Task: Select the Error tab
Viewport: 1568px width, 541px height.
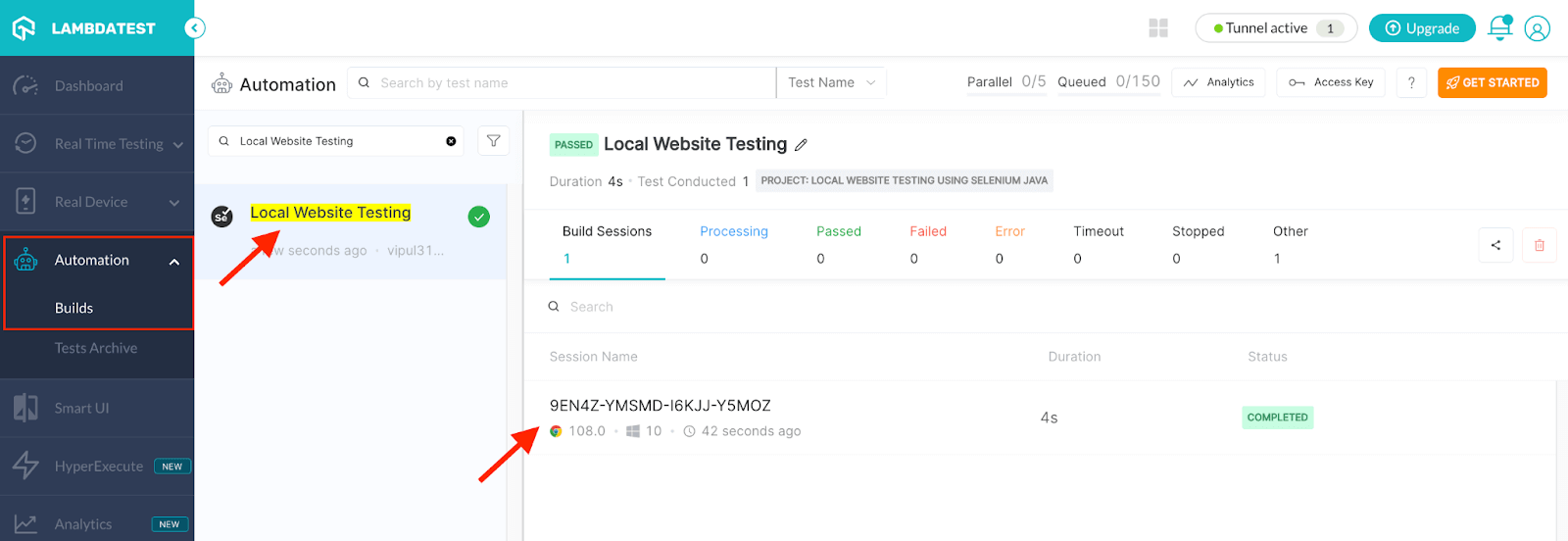Action: click(x=1009, y=245)
